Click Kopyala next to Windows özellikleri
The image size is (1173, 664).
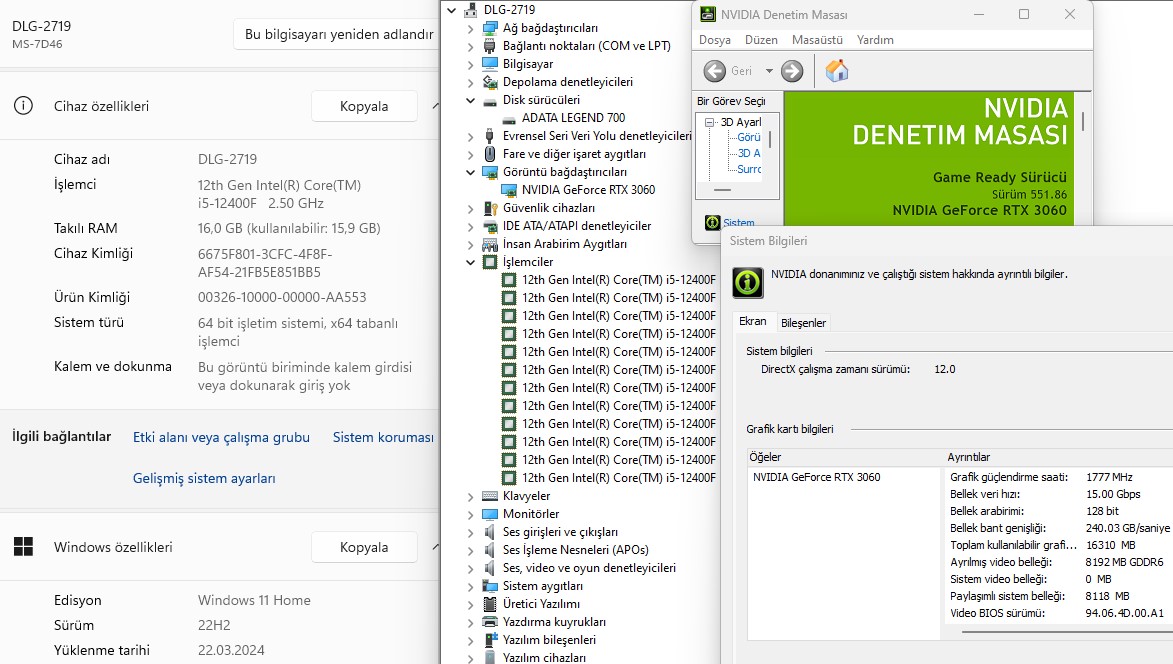pyautogui.click(x=364, y=547)
